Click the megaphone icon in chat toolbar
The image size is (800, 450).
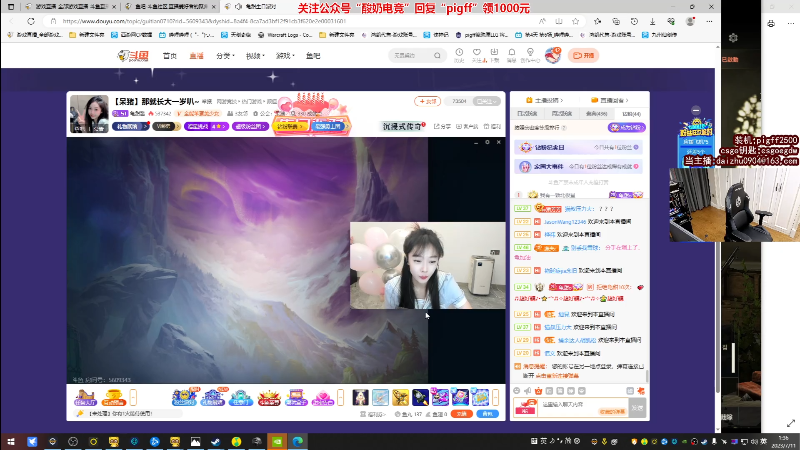[528, 391]
